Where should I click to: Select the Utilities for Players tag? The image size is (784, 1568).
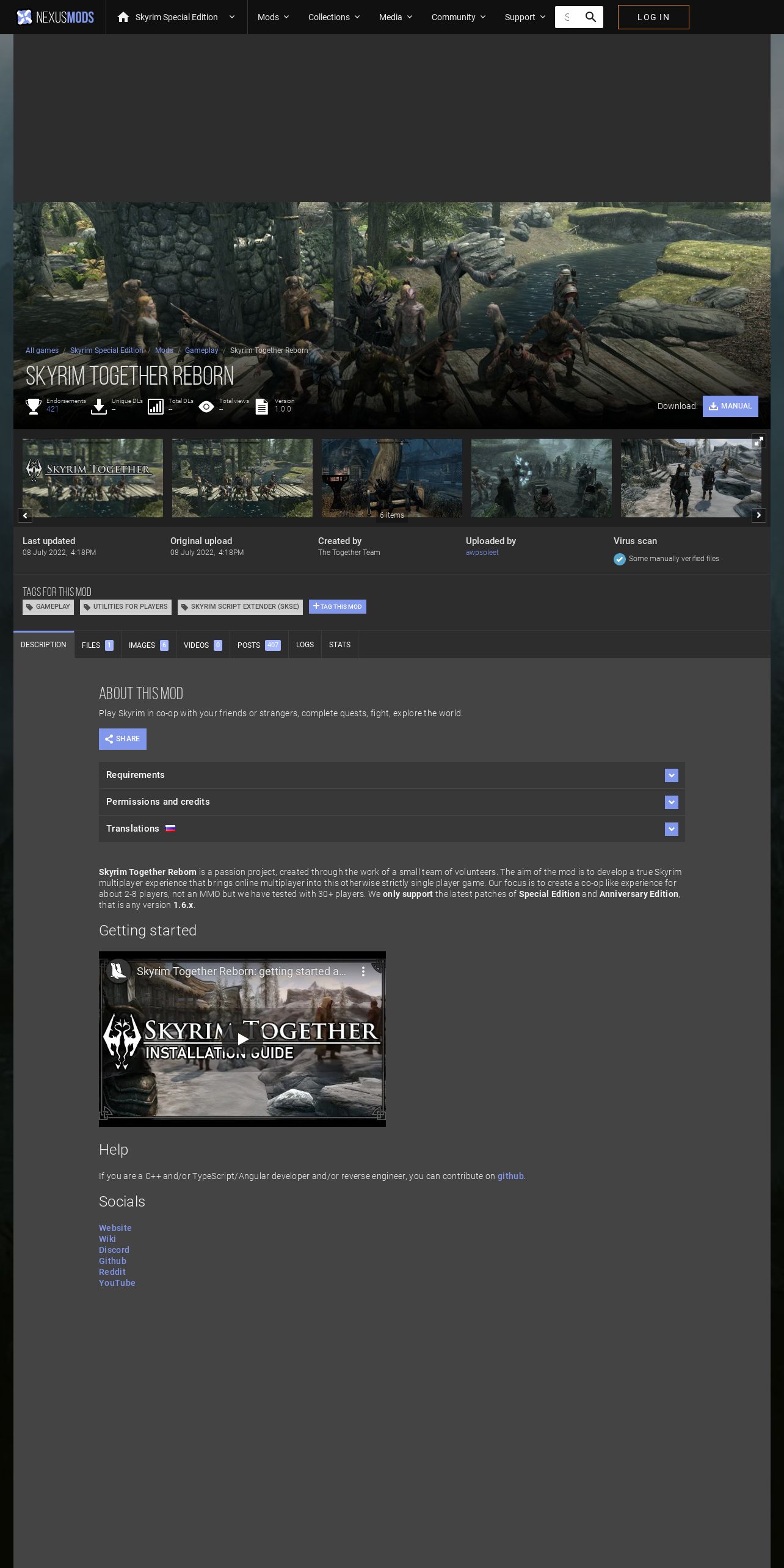pos(126,607)
